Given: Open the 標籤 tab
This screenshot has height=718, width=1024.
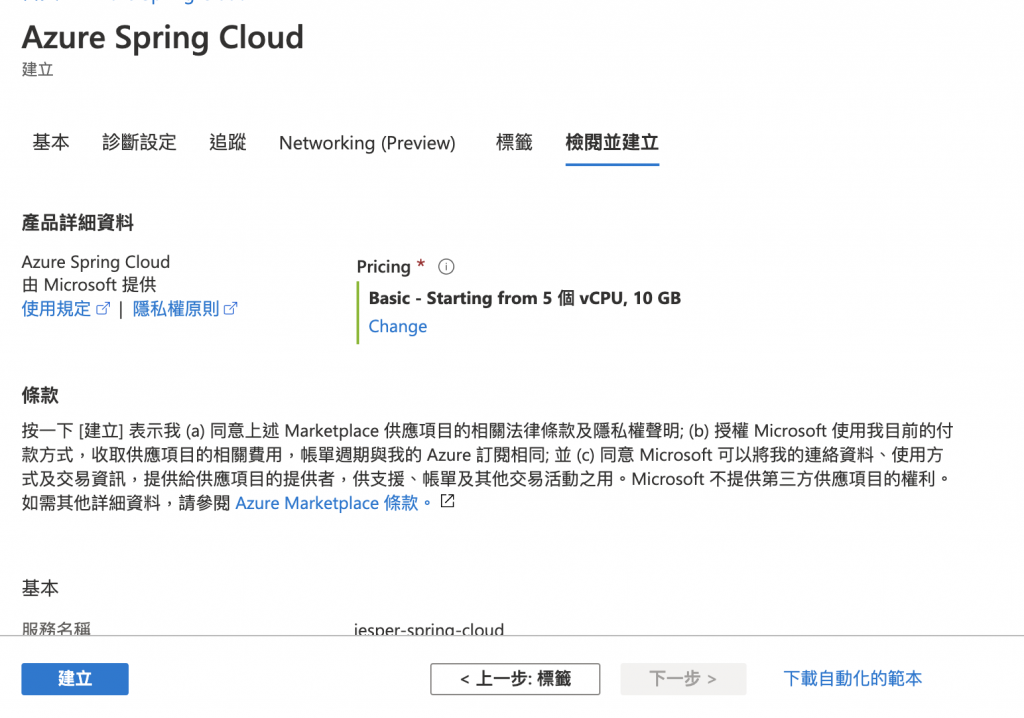Looking at the screenshot, I should 514,143.
